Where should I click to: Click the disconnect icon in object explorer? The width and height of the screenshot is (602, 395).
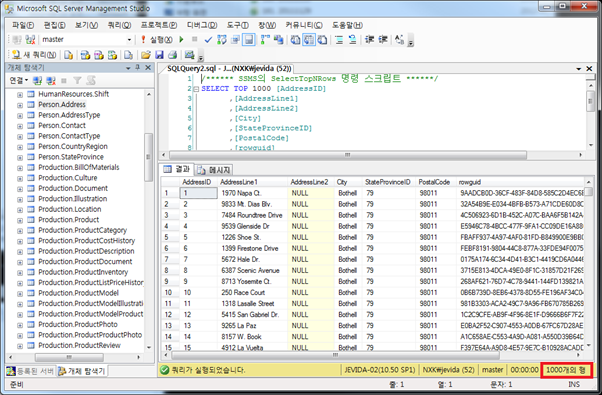click(x=51, y=81)
